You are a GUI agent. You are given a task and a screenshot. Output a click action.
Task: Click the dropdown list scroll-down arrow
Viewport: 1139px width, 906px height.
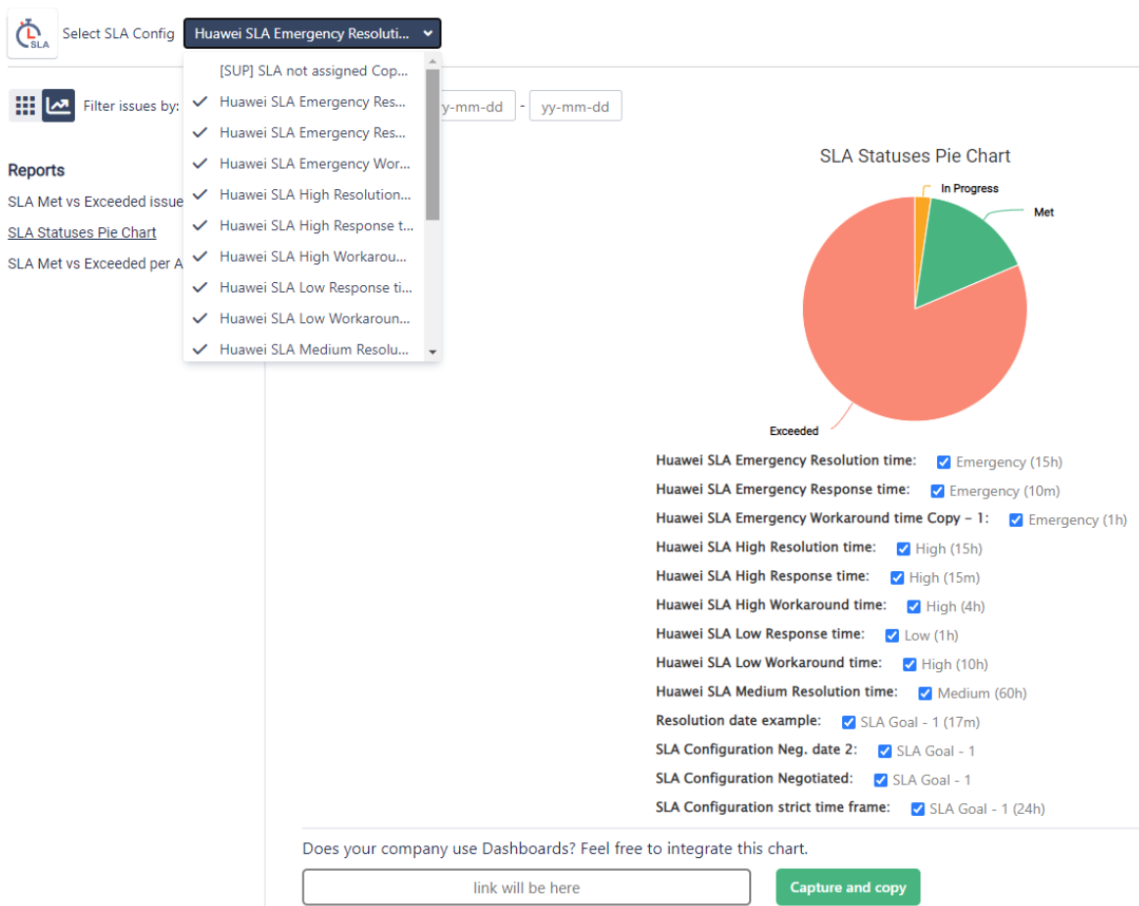[x=433, y=352]
